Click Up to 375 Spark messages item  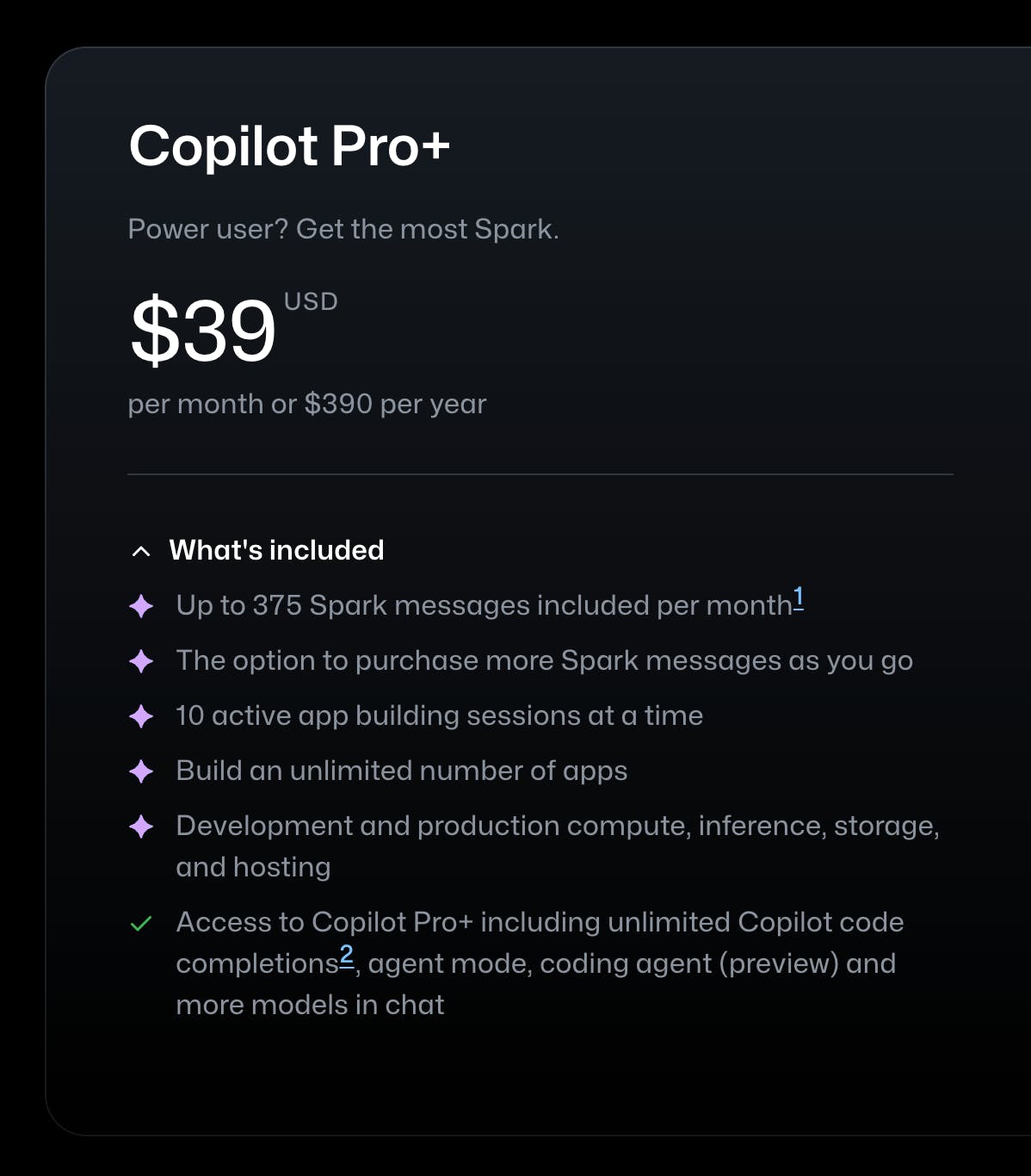484,605
